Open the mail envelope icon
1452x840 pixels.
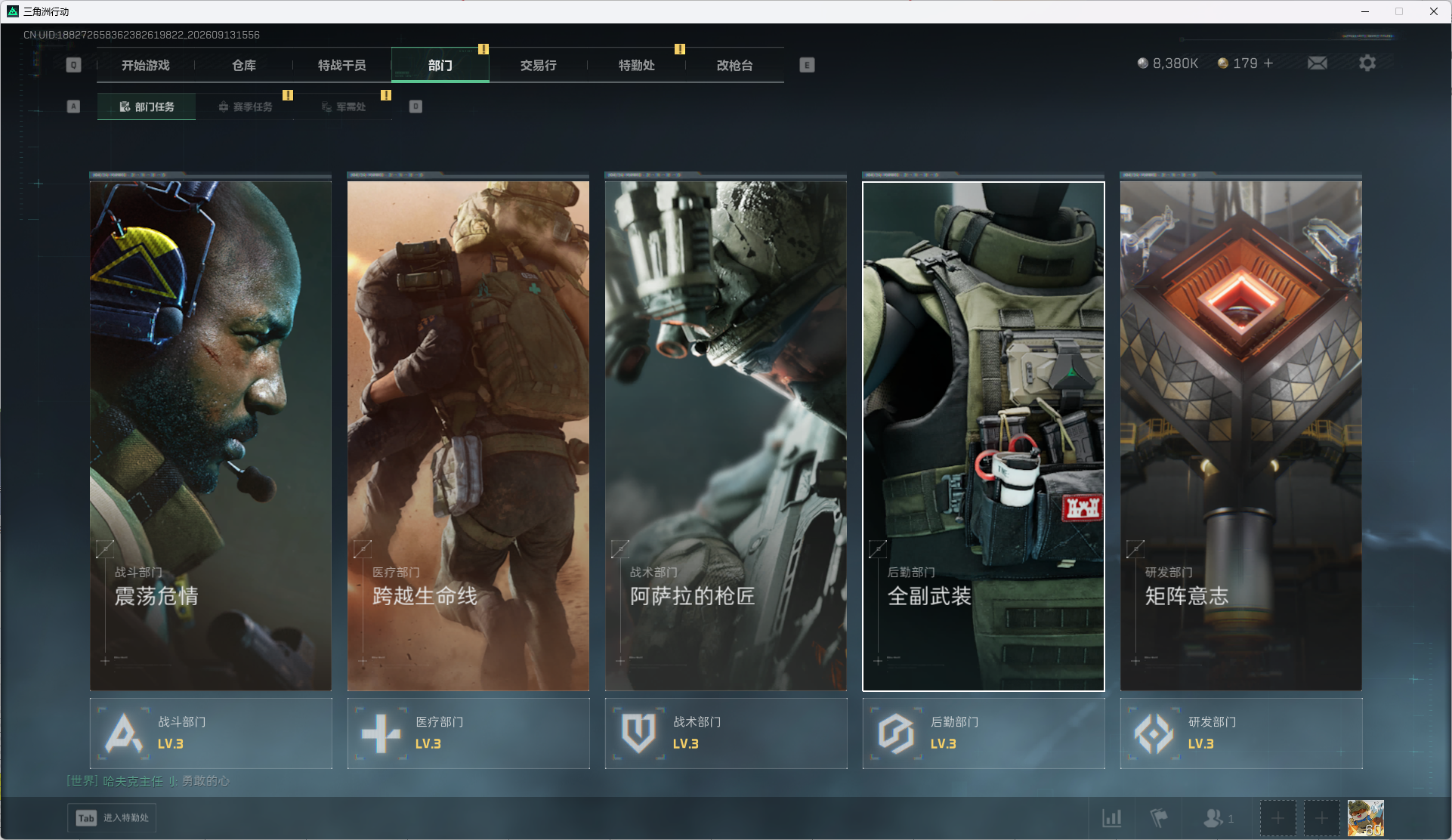coord(1317,63)
